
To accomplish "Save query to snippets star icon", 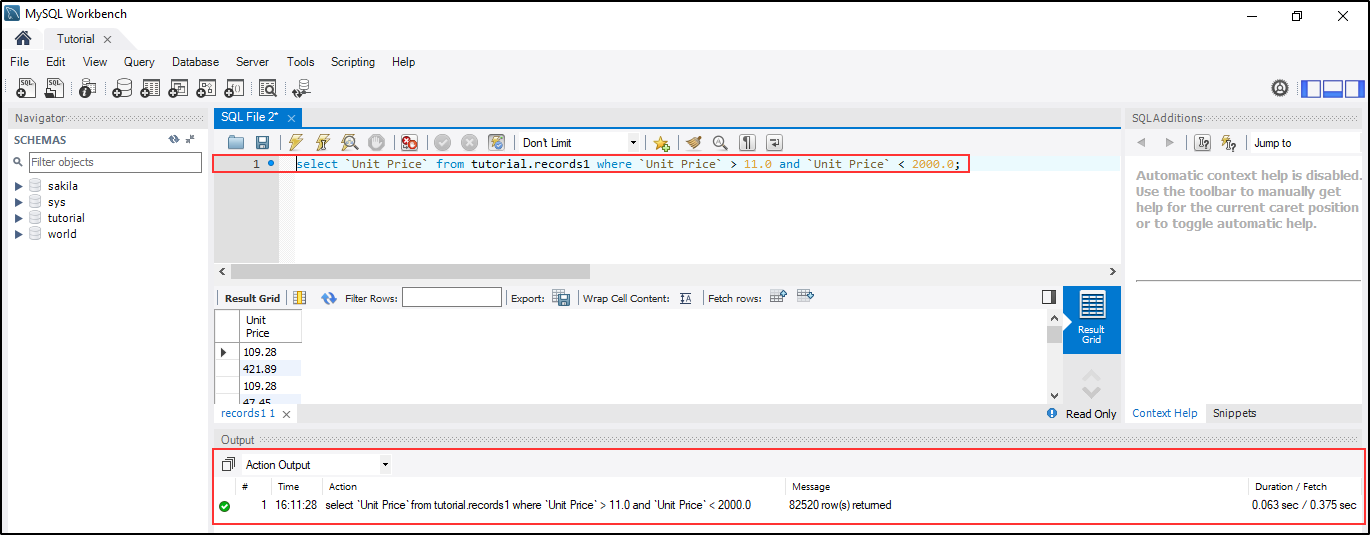I will [660, 143].
